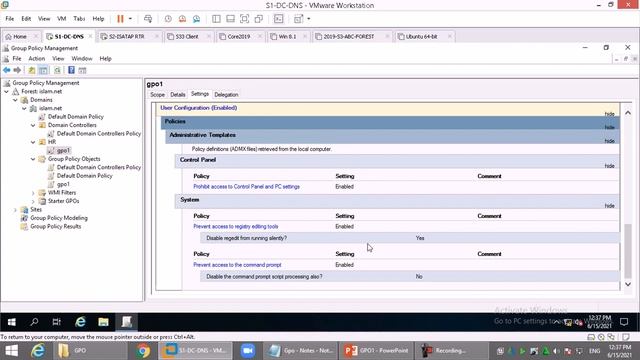Open VMware File menu
Screen dimensions: 640x360
click(9, 19)
